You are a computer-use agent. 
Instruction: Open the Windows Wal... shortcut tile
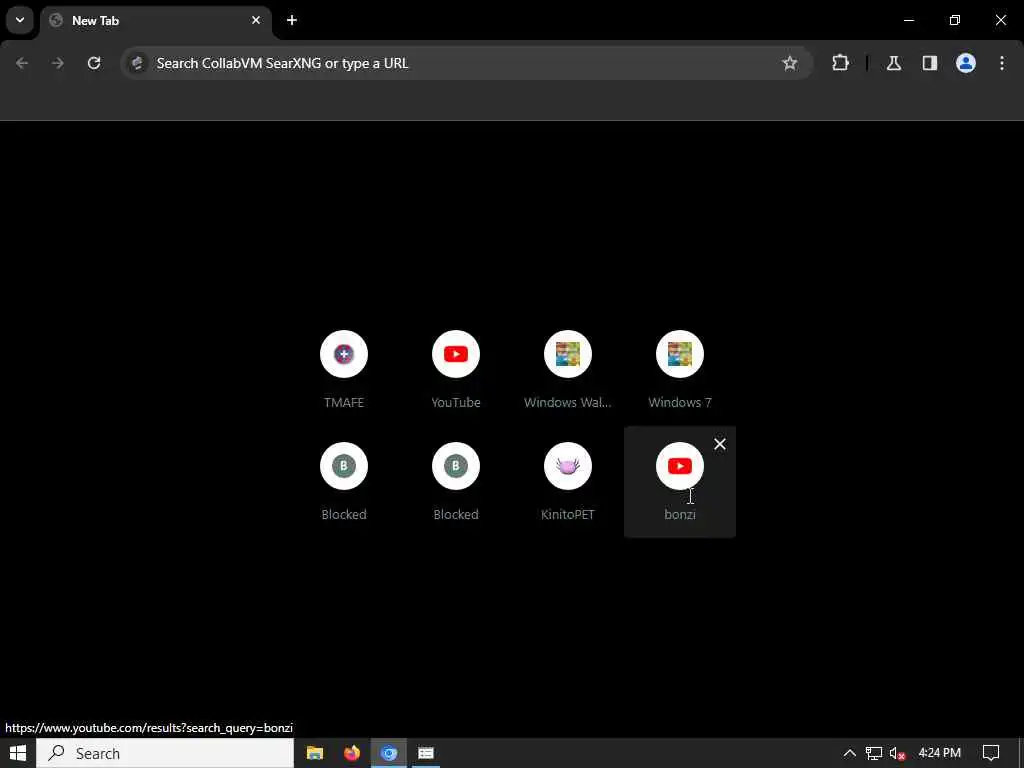coord(568,370)
